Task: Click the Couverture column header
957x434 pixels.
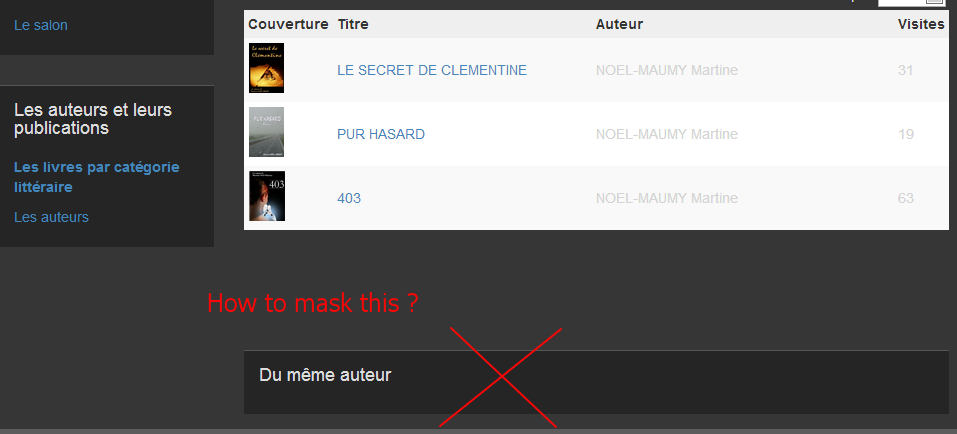Action: coord(288,24)
